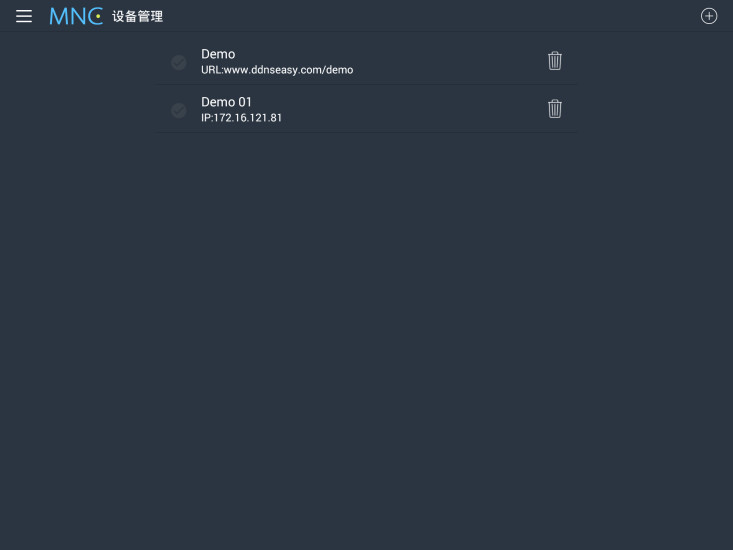Click the yellow dot inside MNC logo
Image resolution: width=733 pixels, height=550 pixels.
click(98, 16)
